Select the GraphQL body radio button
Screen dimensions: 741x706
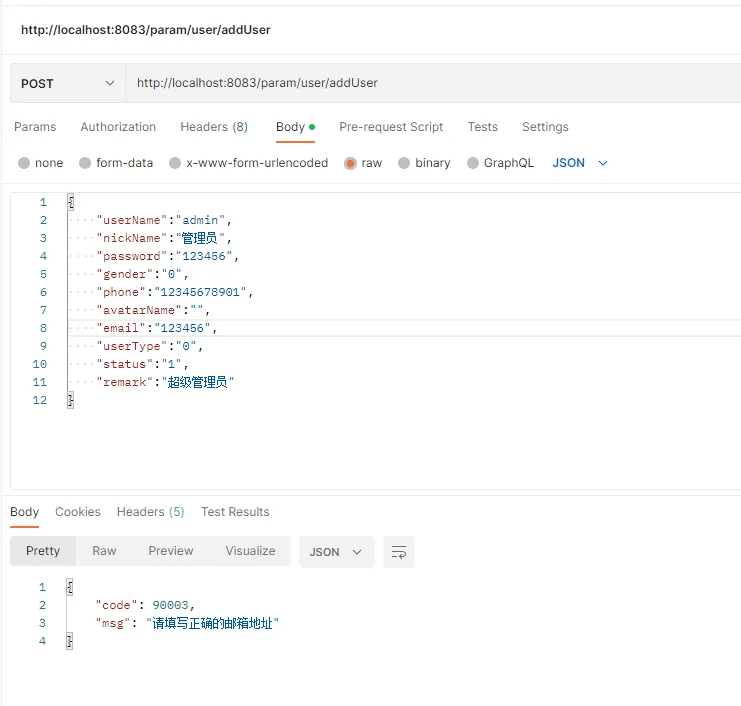[x=473, y=163]
